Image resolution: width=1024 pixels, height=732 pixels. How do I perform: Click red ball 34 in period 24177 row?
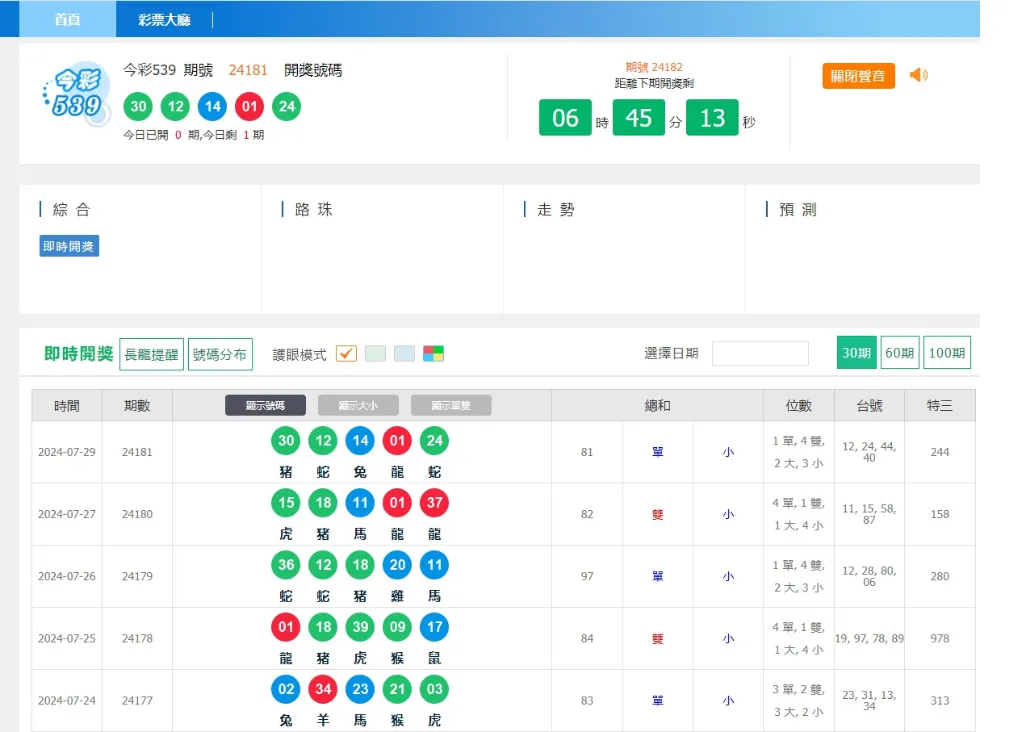point(322,689)
